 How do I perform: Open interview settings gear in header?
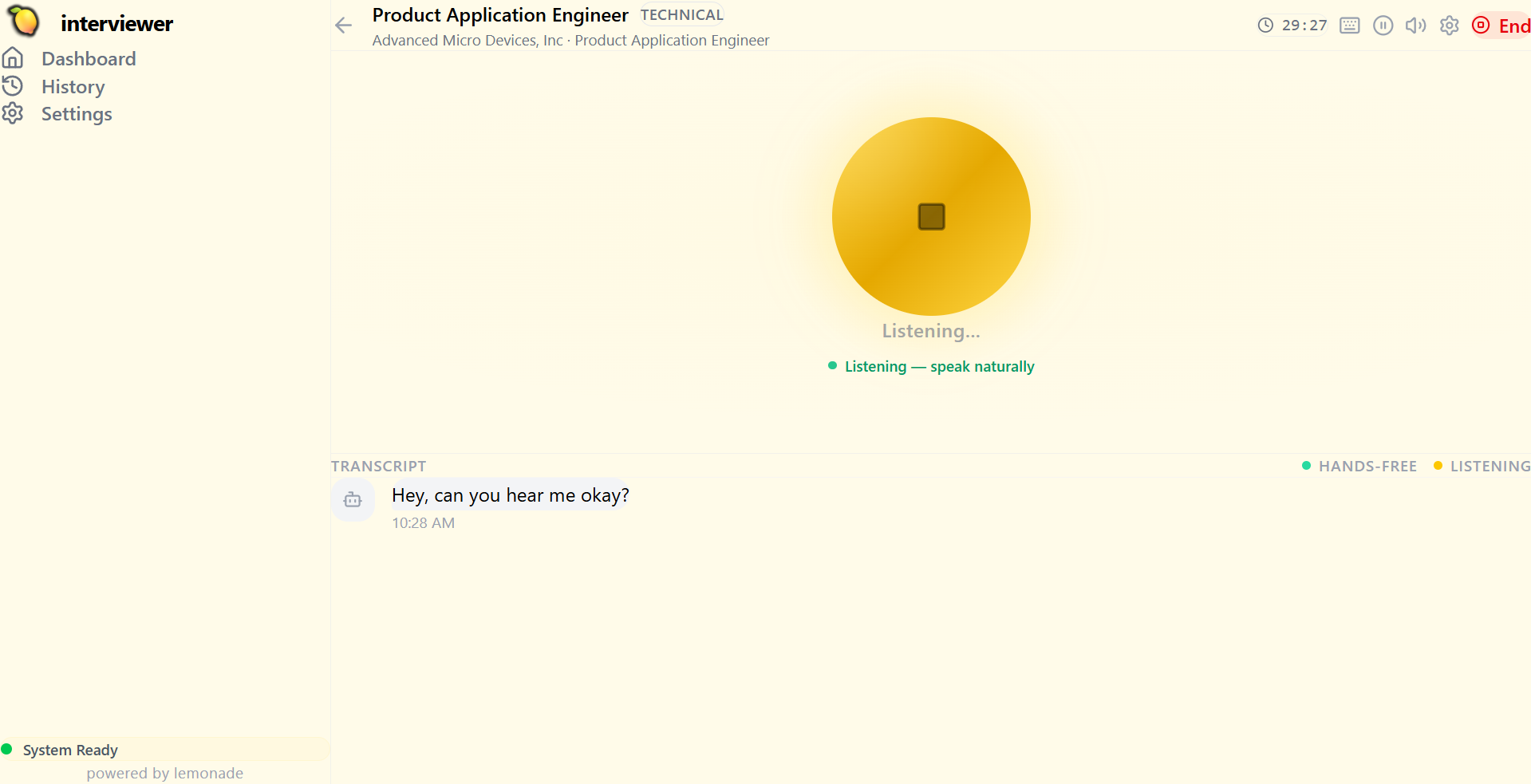pyautogui.click(x=1450, y=26)
